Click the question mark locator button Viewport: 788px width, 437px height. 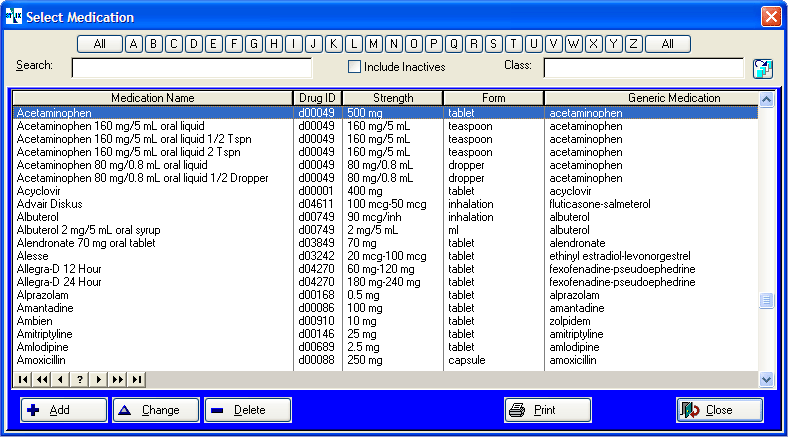(x=79, y=379)
